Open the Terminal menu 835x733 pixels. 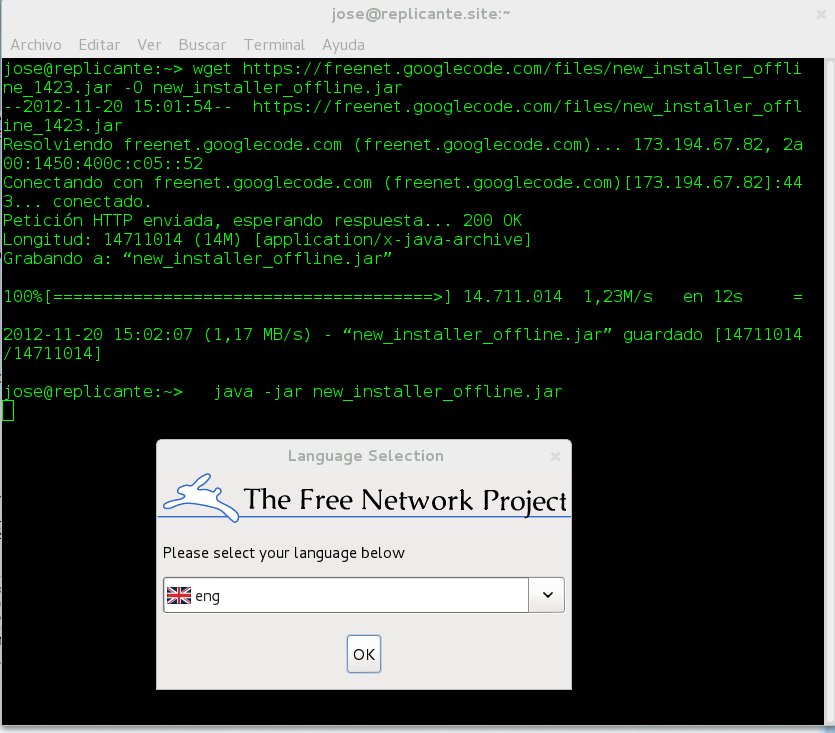[x=274, y=45]
